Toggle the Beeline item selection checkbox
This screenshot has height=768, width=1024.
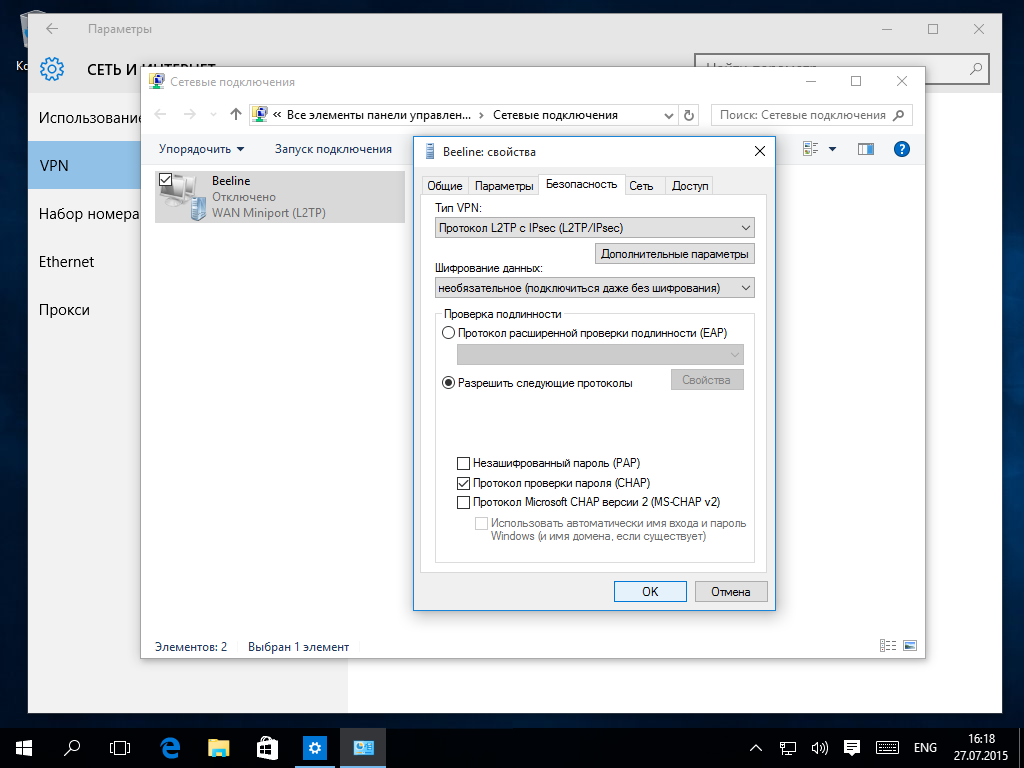165,180
